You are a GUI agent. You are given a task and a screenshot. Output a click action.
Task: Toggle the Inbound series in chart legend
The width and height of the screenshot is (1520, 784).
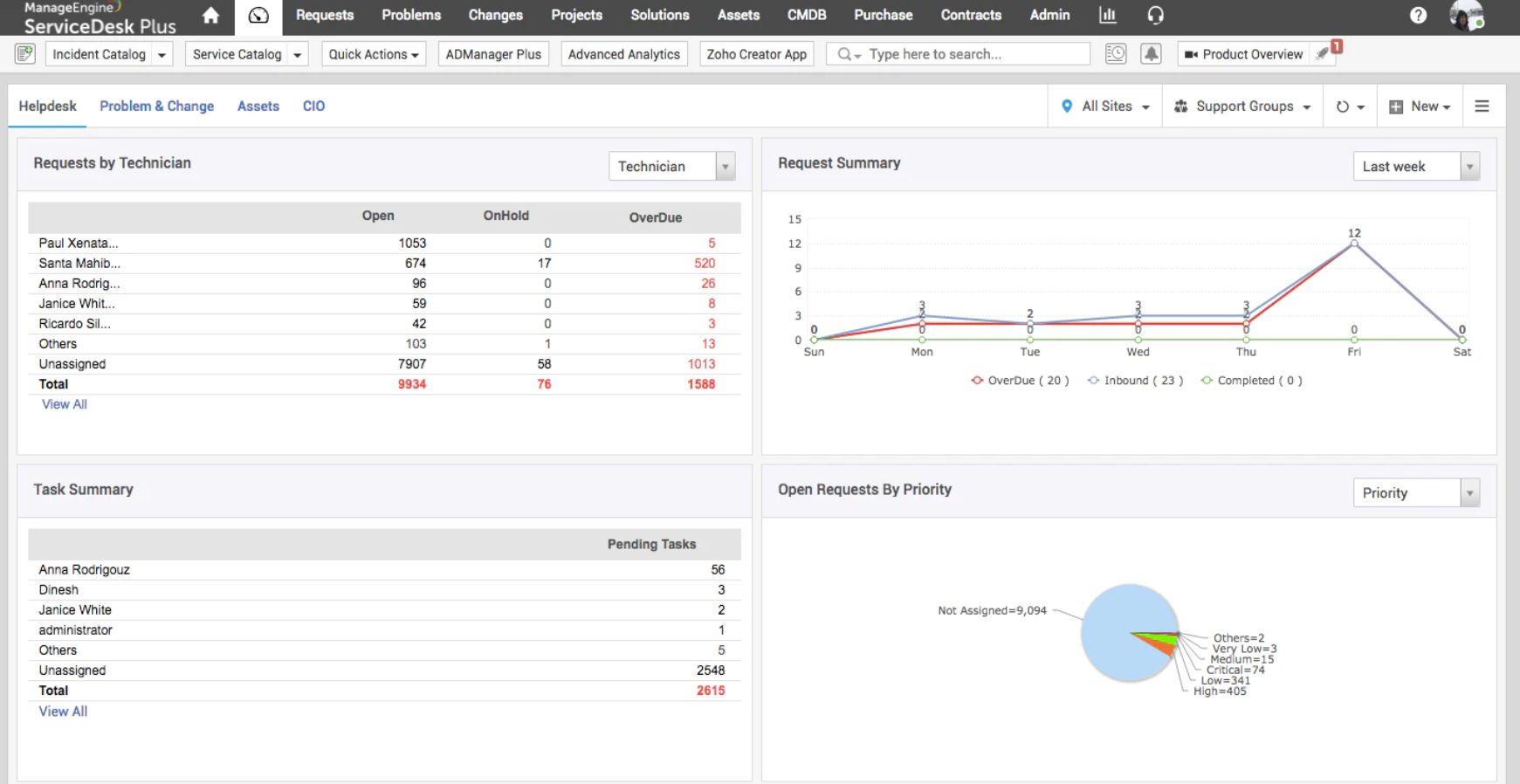pos(1135,381)
